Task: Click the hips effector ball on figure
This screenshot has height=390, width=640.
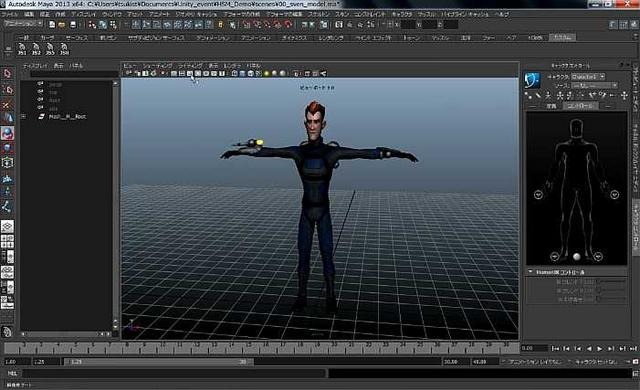Action: click(576, 257)
